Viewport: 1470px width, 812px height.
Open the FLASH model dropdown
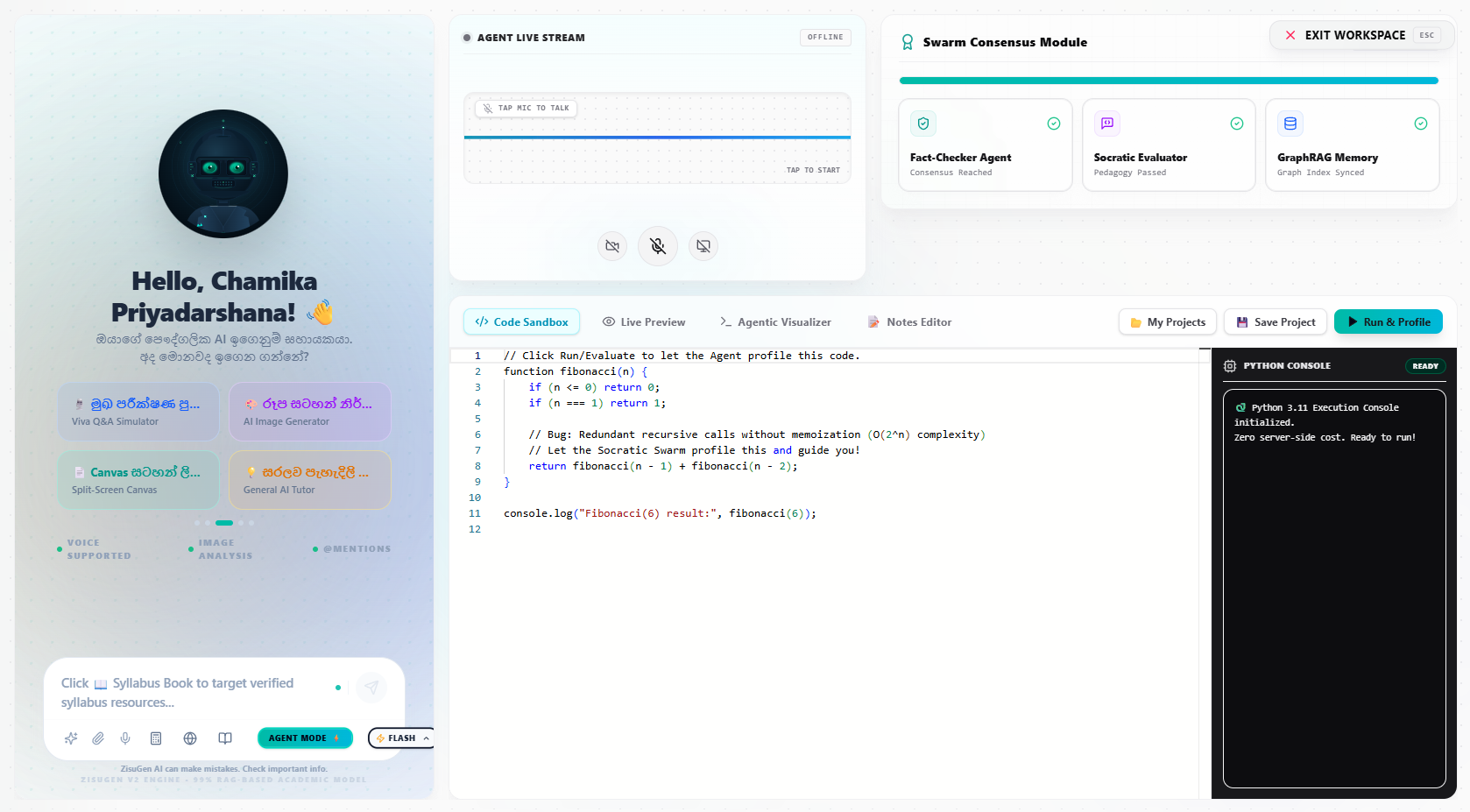(402, 738)
